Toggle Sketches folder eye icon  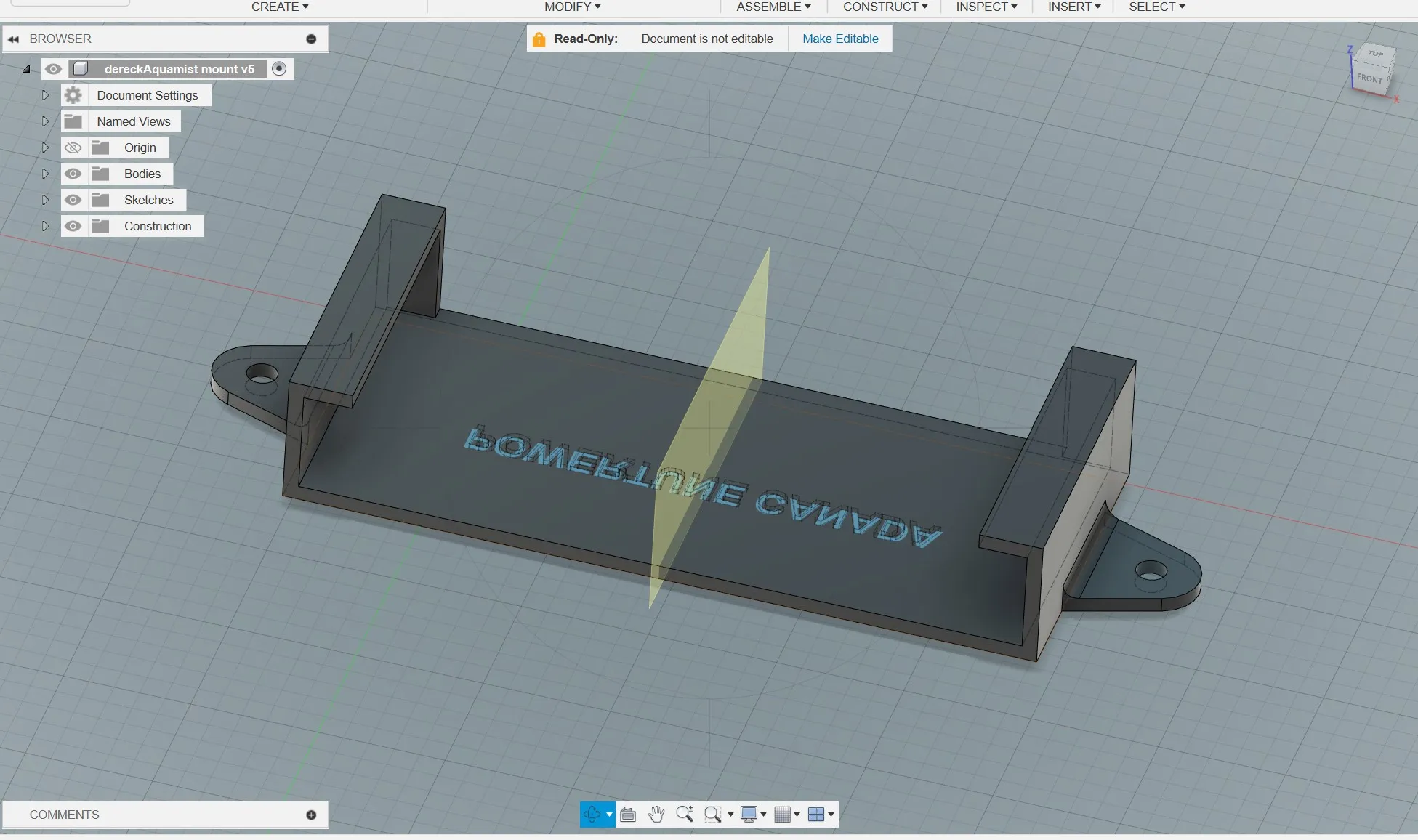[x=73, y=200]
